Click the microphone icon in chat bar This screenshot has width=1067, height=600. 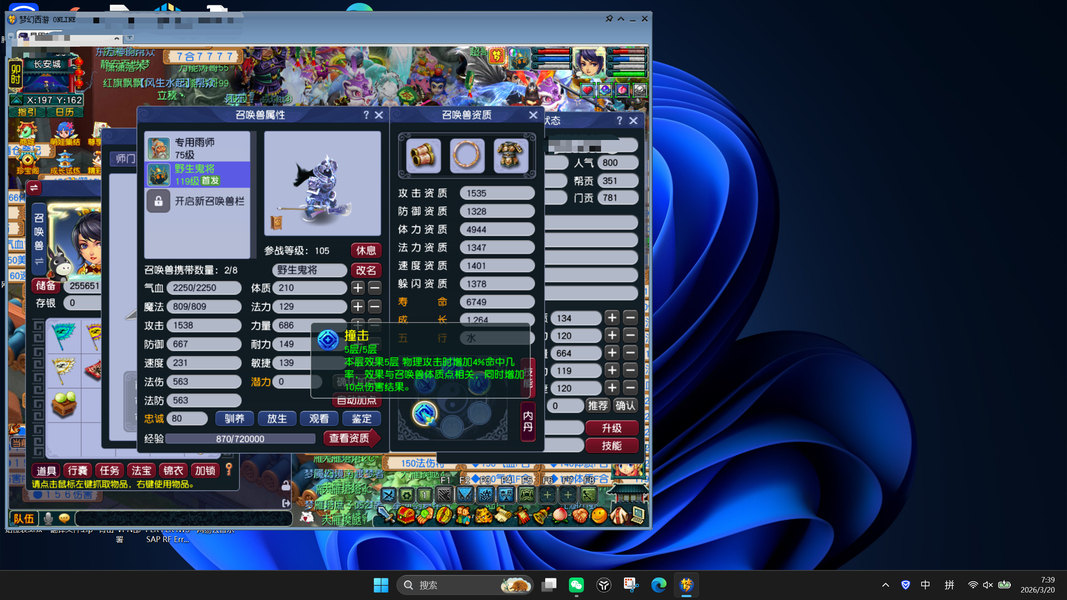48,518
